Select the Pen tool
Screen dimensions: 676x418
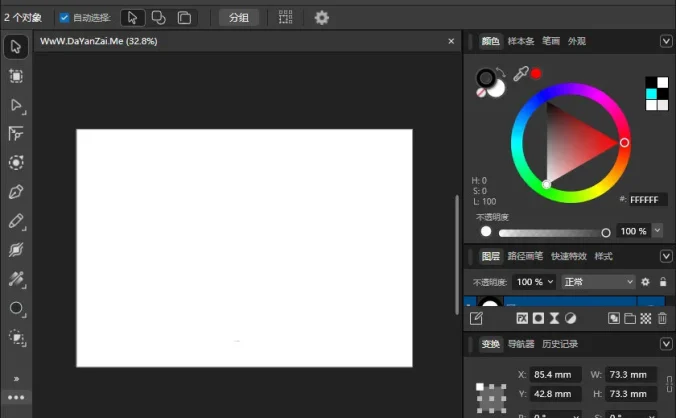(x=16, y=192)
